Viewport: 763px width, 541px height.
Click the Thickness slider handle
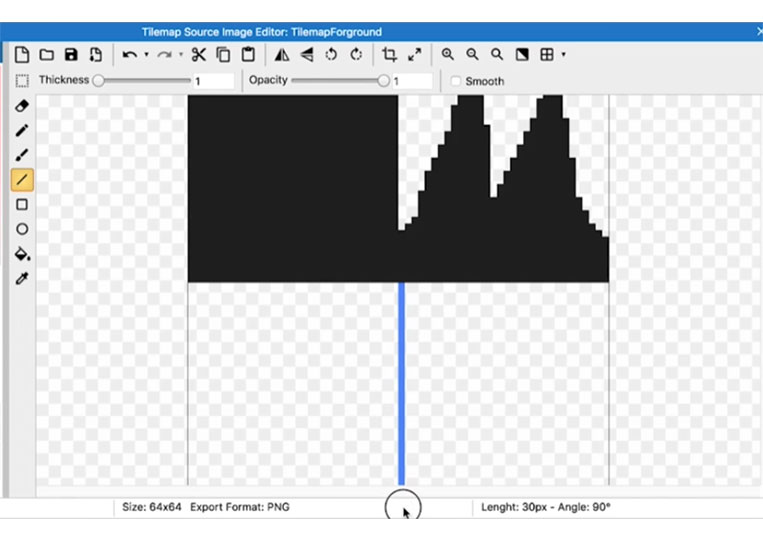pyautogui.click(x=98, y=80)
